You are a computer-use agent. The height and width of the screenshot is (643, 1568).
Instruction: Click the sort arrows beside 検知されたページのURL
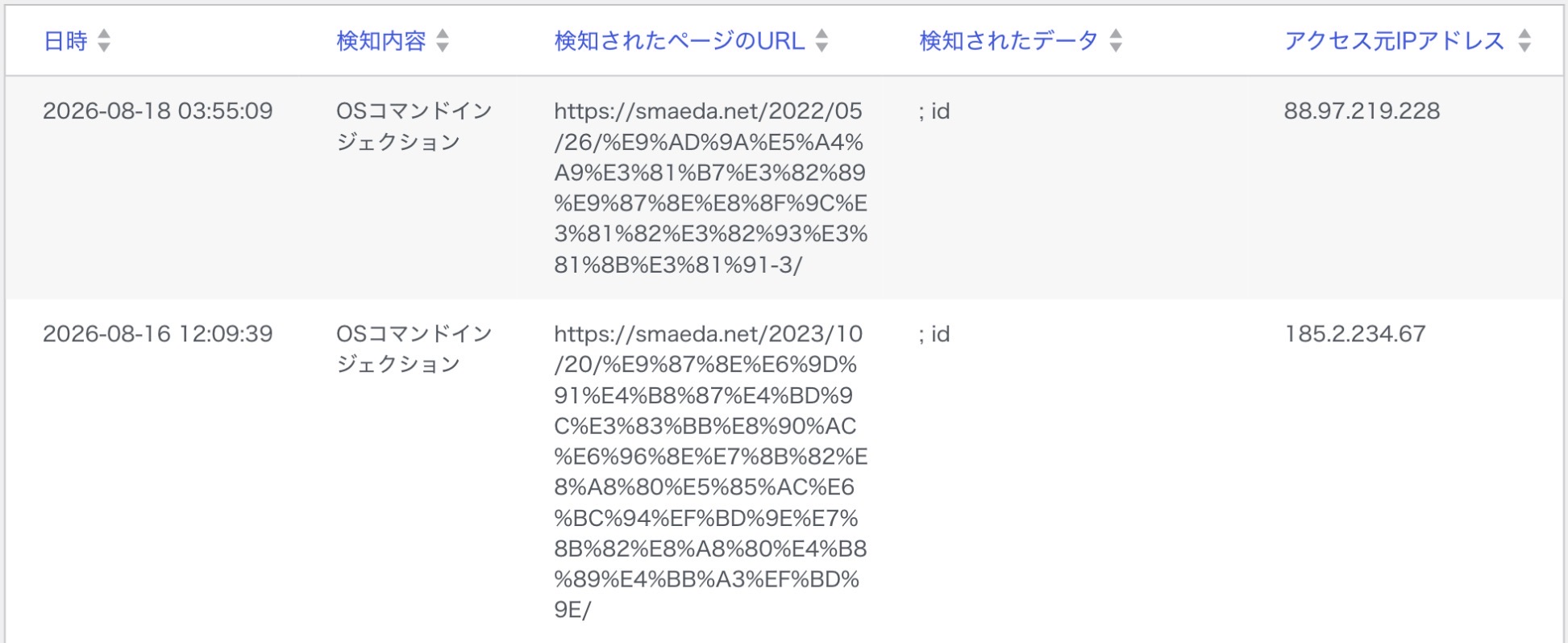click(x=821, y=40)
